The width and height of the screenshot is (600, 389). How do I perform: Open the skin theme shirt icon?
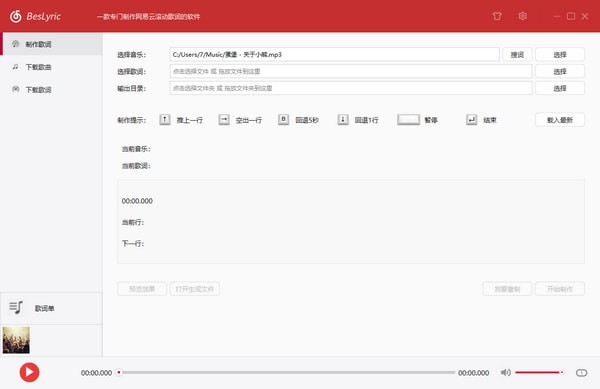(497, 16)
